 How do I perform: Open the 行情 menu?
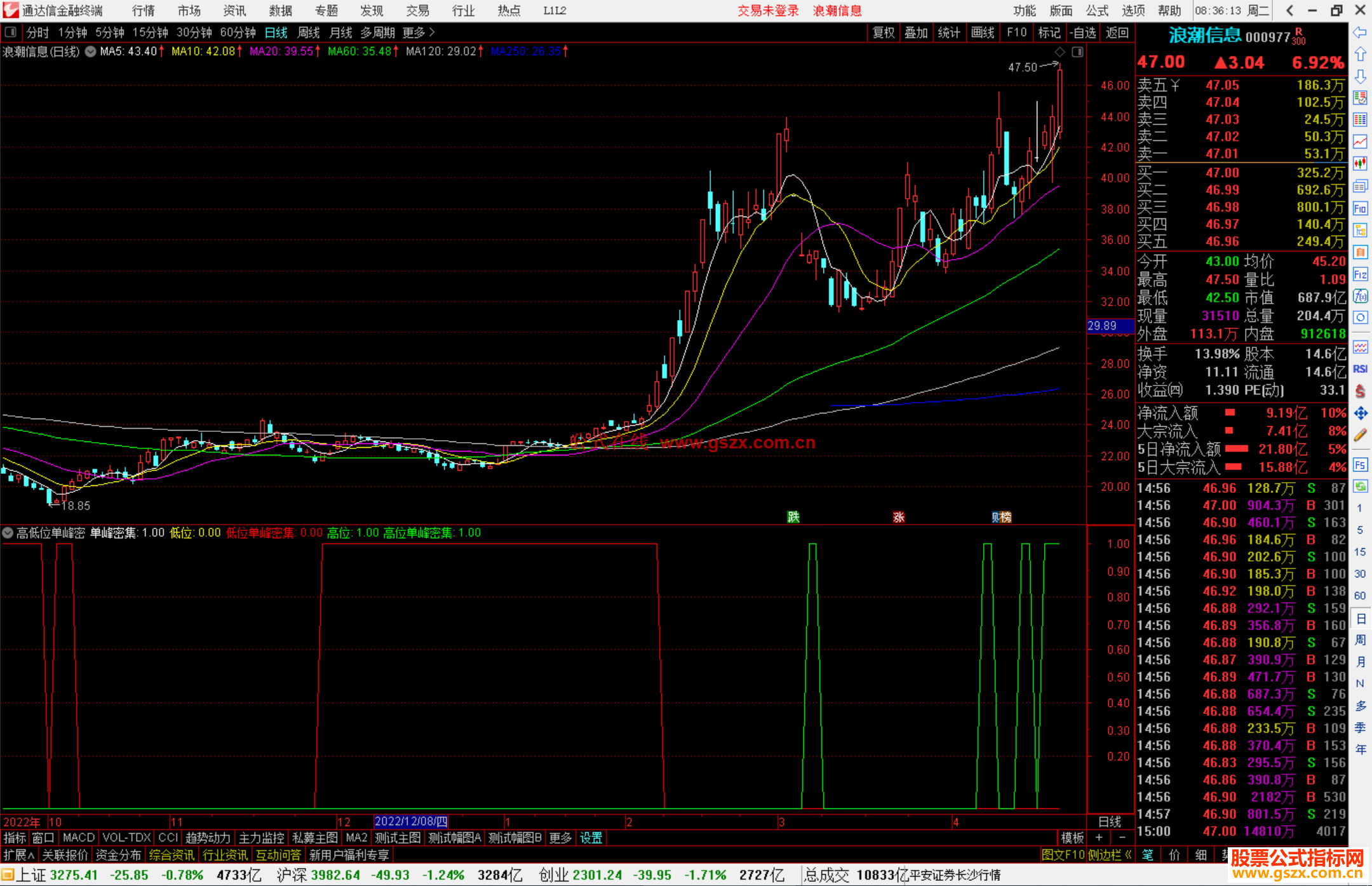point(143,11)
